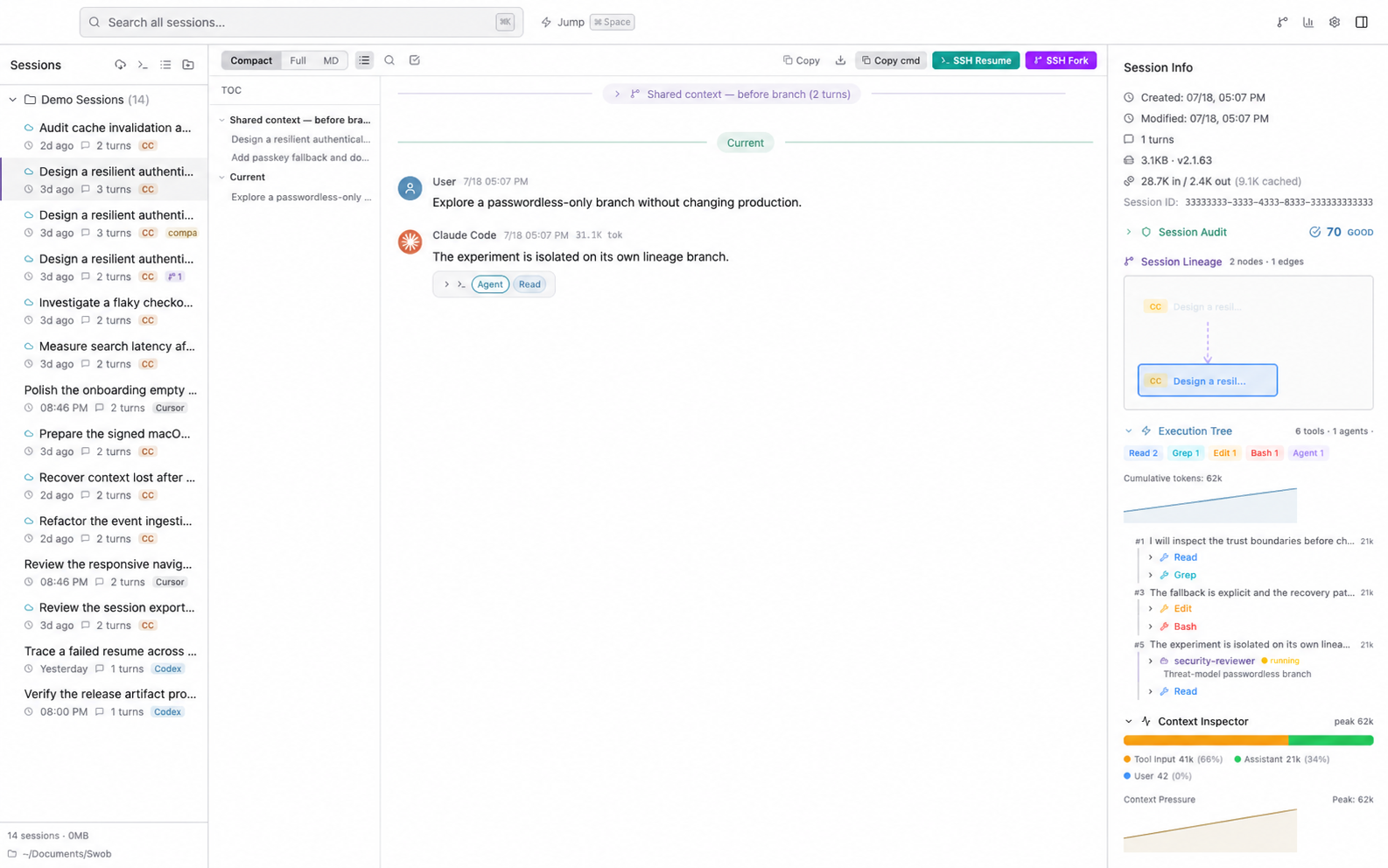Screen dimensions: 1388x868
Task: Click the cloud sync icon in Sessions header
Action: pyautogui.click(x=120, y=65)
